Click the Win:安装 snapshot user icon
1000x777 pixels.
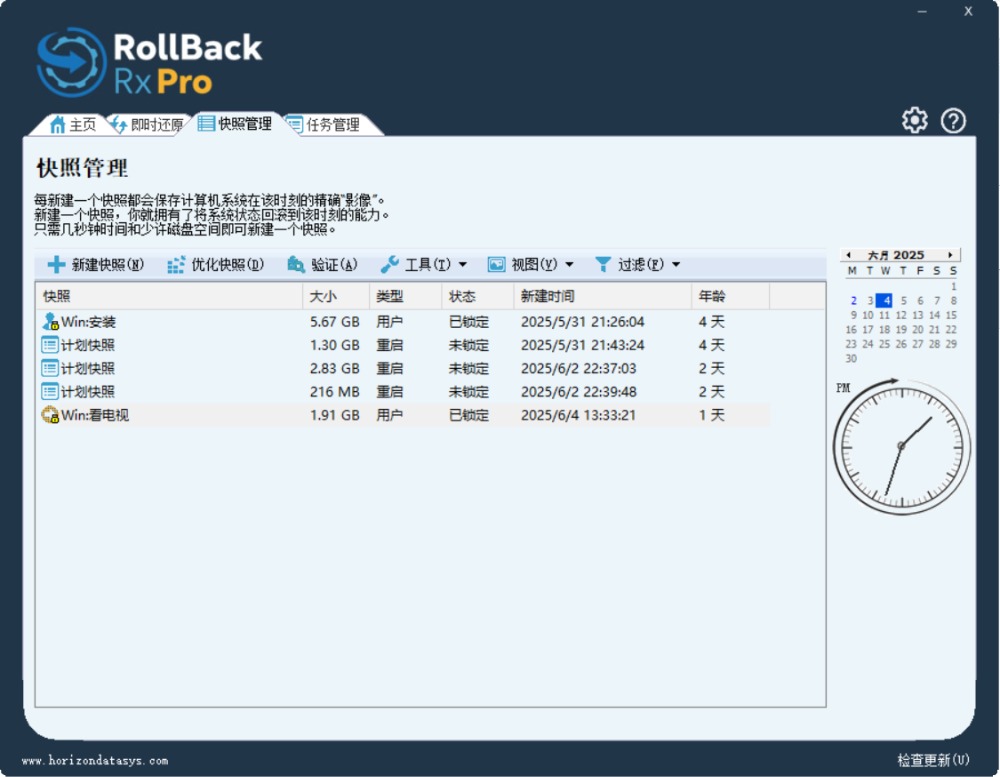(50, 322)
